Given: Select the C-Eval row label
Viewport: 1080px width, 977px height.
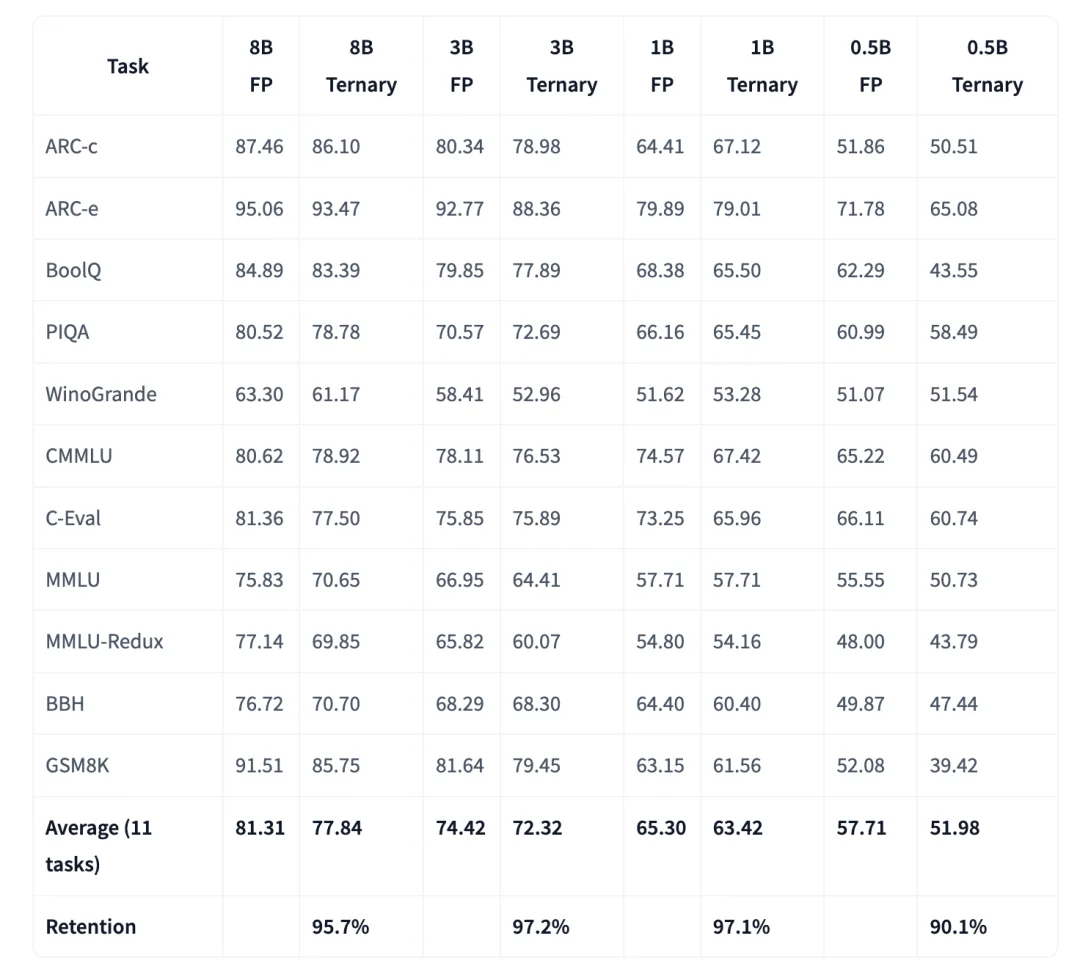Looking at the screenshot, I should coord(73,518).
